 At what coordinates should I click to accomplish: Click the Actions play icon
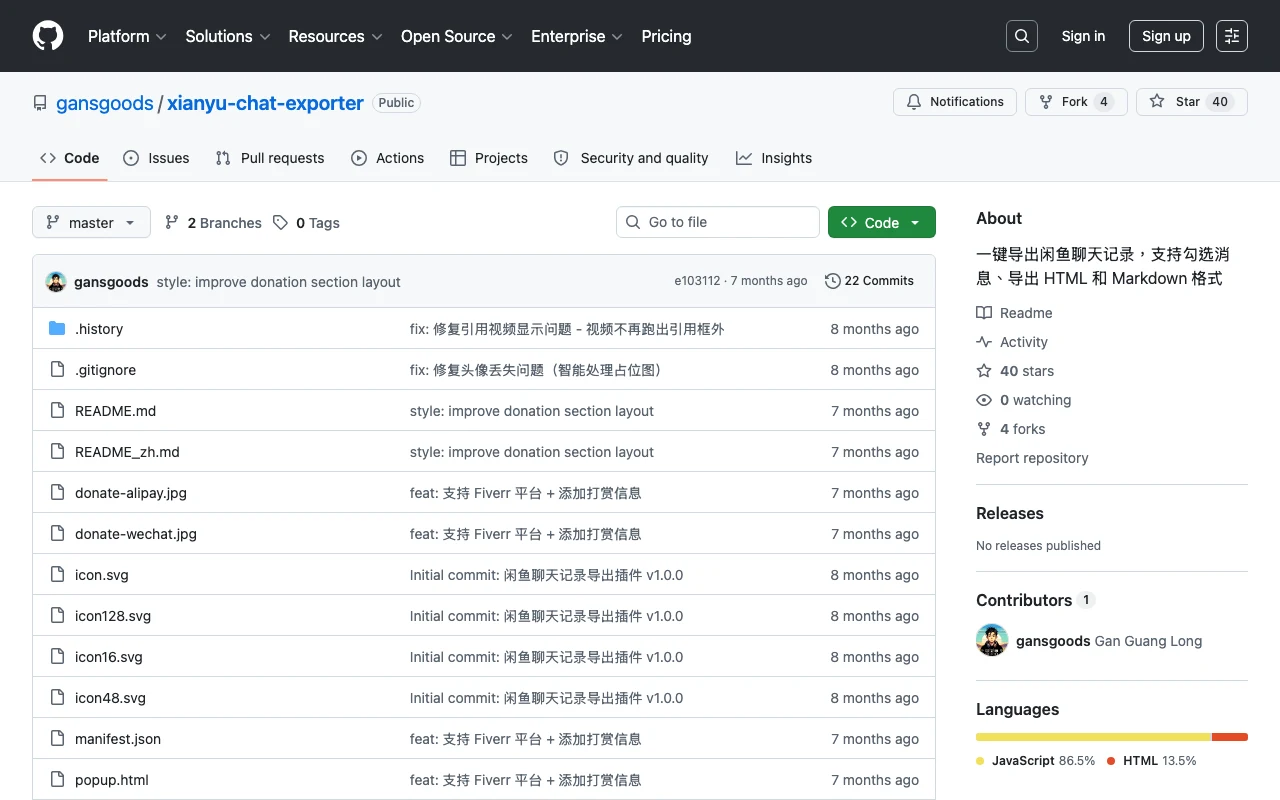(x=359, y=158)
